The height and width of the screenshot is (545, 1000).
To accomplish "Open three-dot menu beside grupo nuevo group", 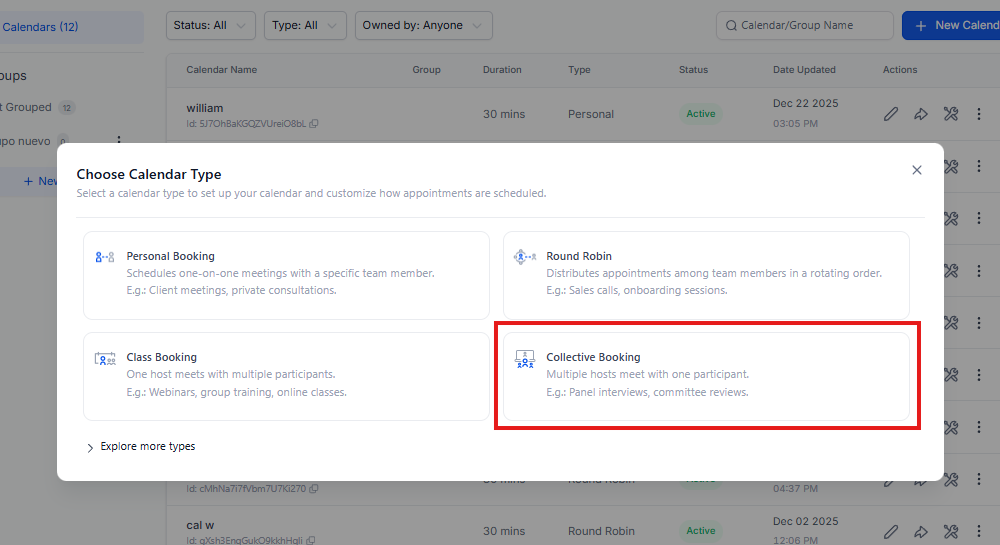I will point(119,142).
